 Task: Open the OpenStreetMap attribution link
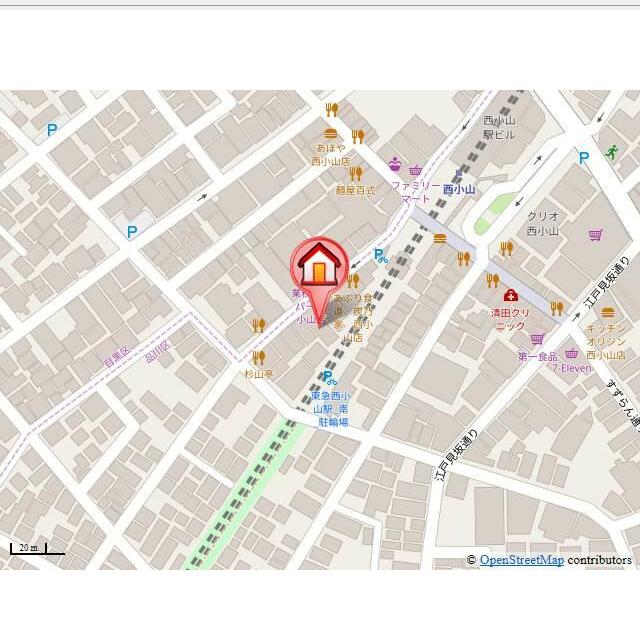(x=521, y=560)
